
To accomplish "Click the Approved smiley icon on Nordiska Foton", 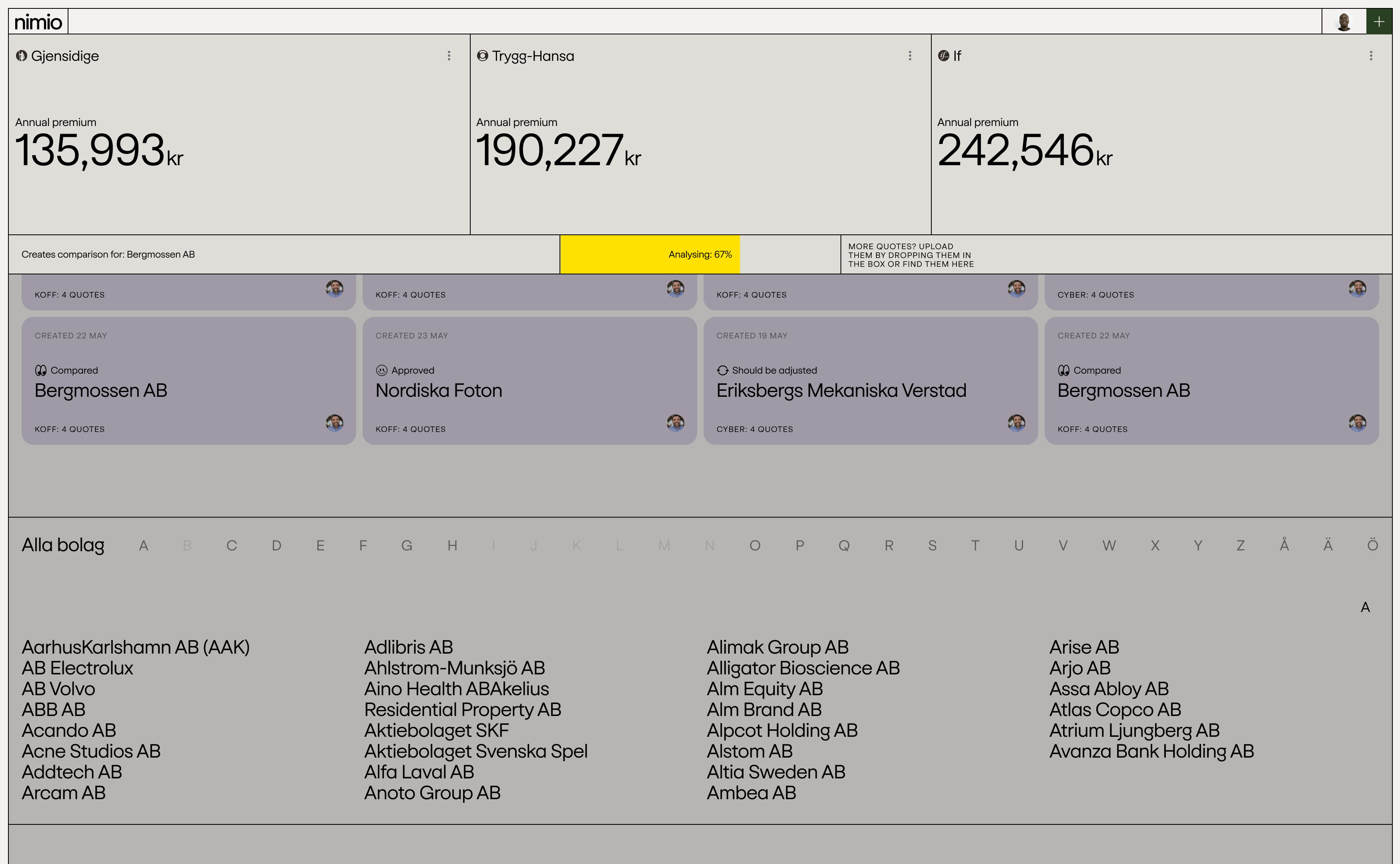I will [381, 370].
